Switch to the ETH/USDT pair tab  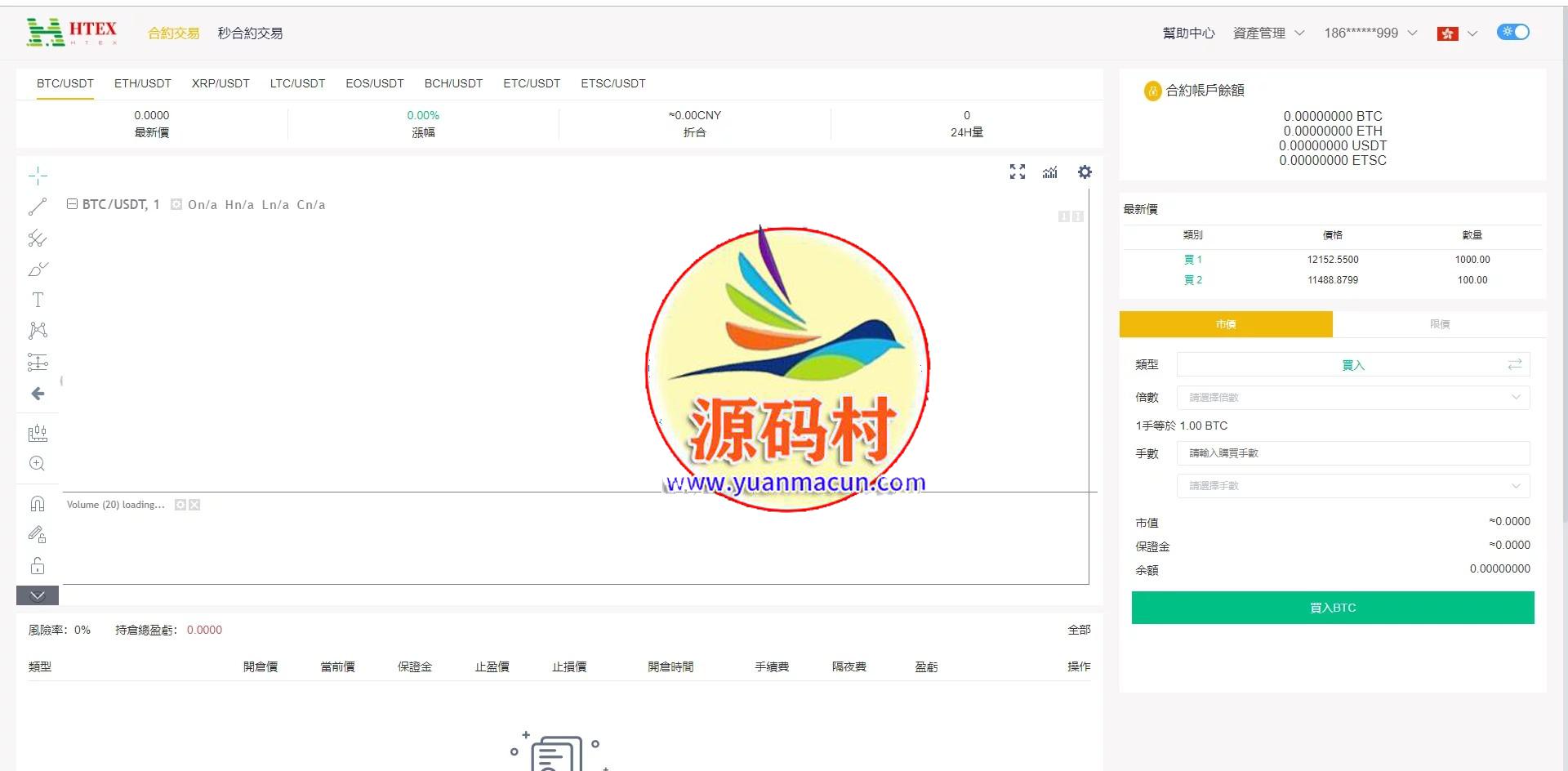pos(143,83)
